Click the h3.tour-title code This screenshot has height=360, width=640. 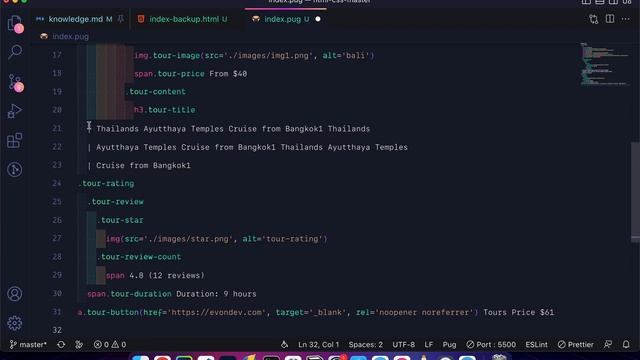click(x=164, y=110)
